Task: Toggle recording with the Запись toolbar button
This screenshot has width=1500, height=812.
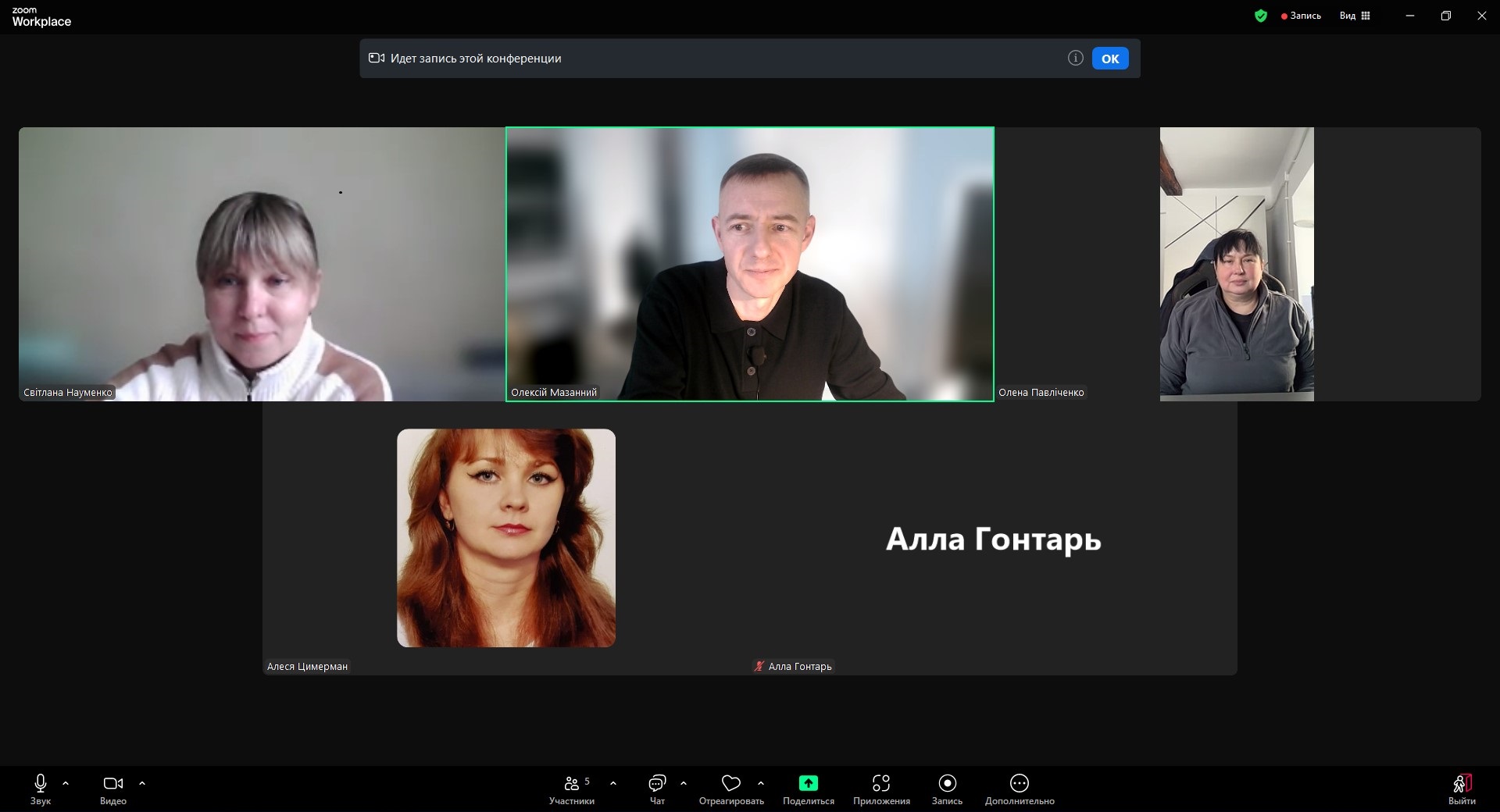Action: tap(947, 789)
